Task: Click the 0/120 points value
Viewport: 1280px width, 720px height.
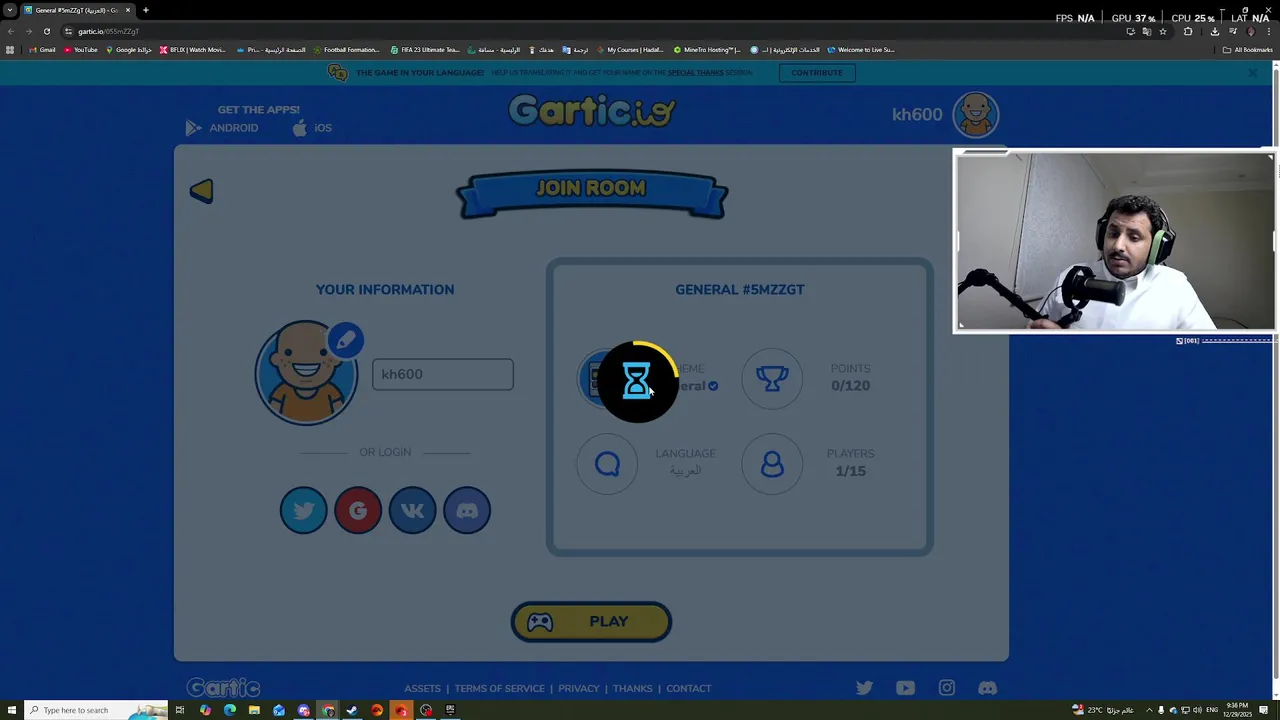Action: 850,386
